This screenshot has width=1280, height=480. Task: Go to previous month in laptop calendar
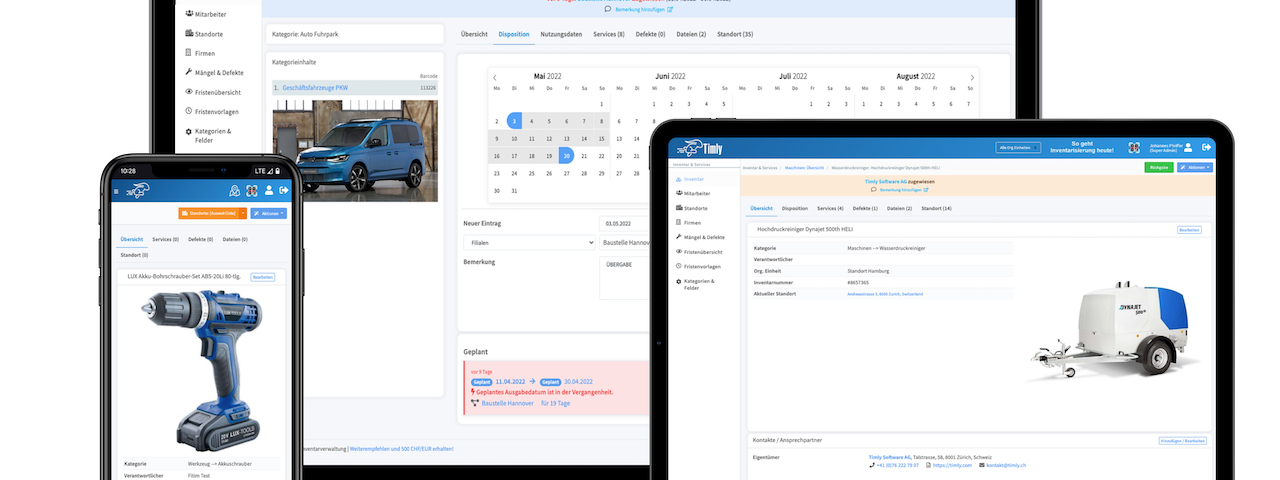[x=495, y=77]
